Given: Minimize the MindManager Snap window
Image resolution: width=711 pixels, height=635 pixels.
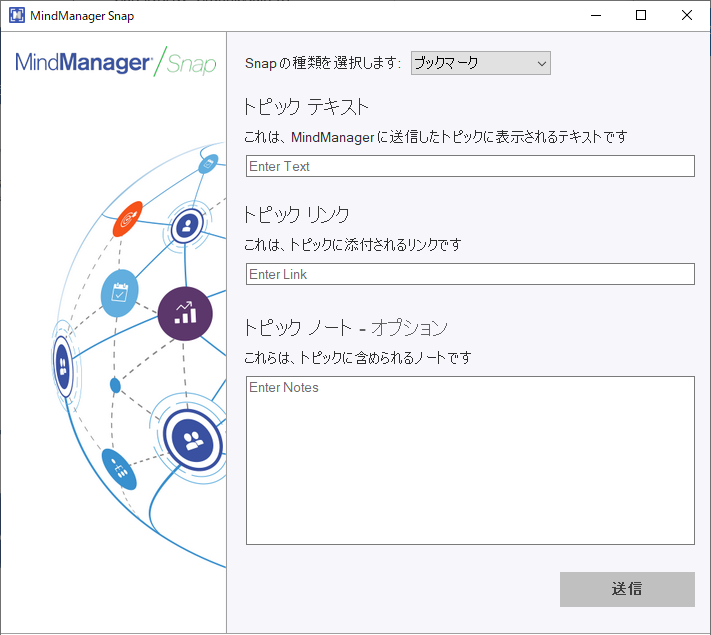Looking at the screenshot, I should tap(596, 15).
